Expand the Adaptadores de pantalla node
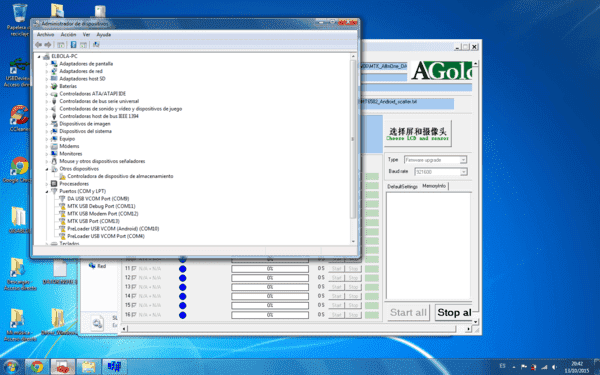 47,64
